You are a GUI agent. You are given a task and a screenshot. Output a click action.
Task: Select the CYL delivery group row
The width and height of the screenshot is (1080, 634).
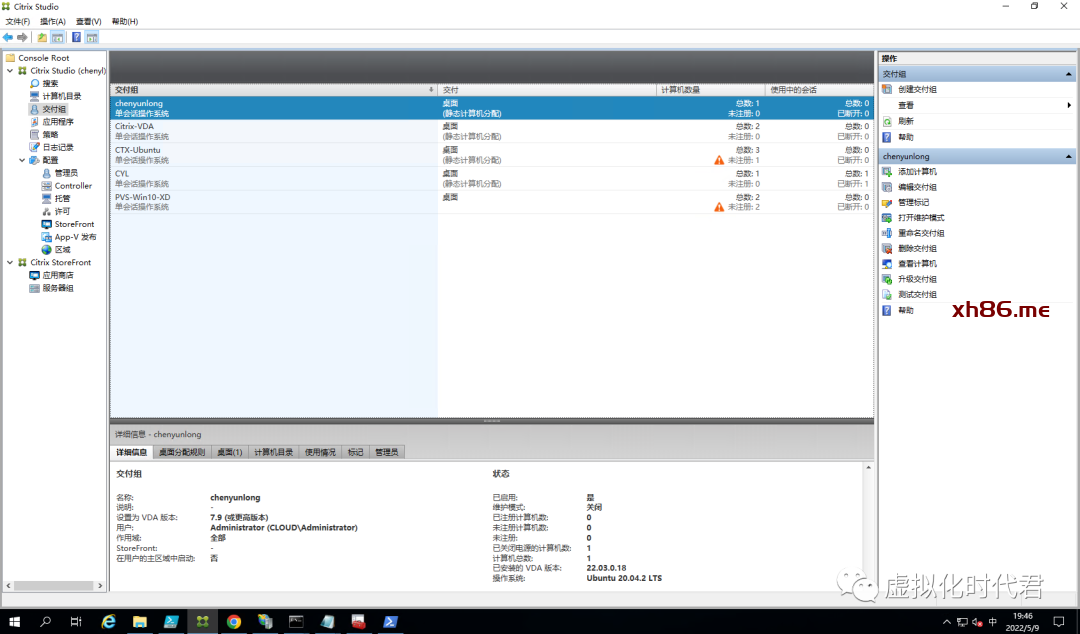492,178
